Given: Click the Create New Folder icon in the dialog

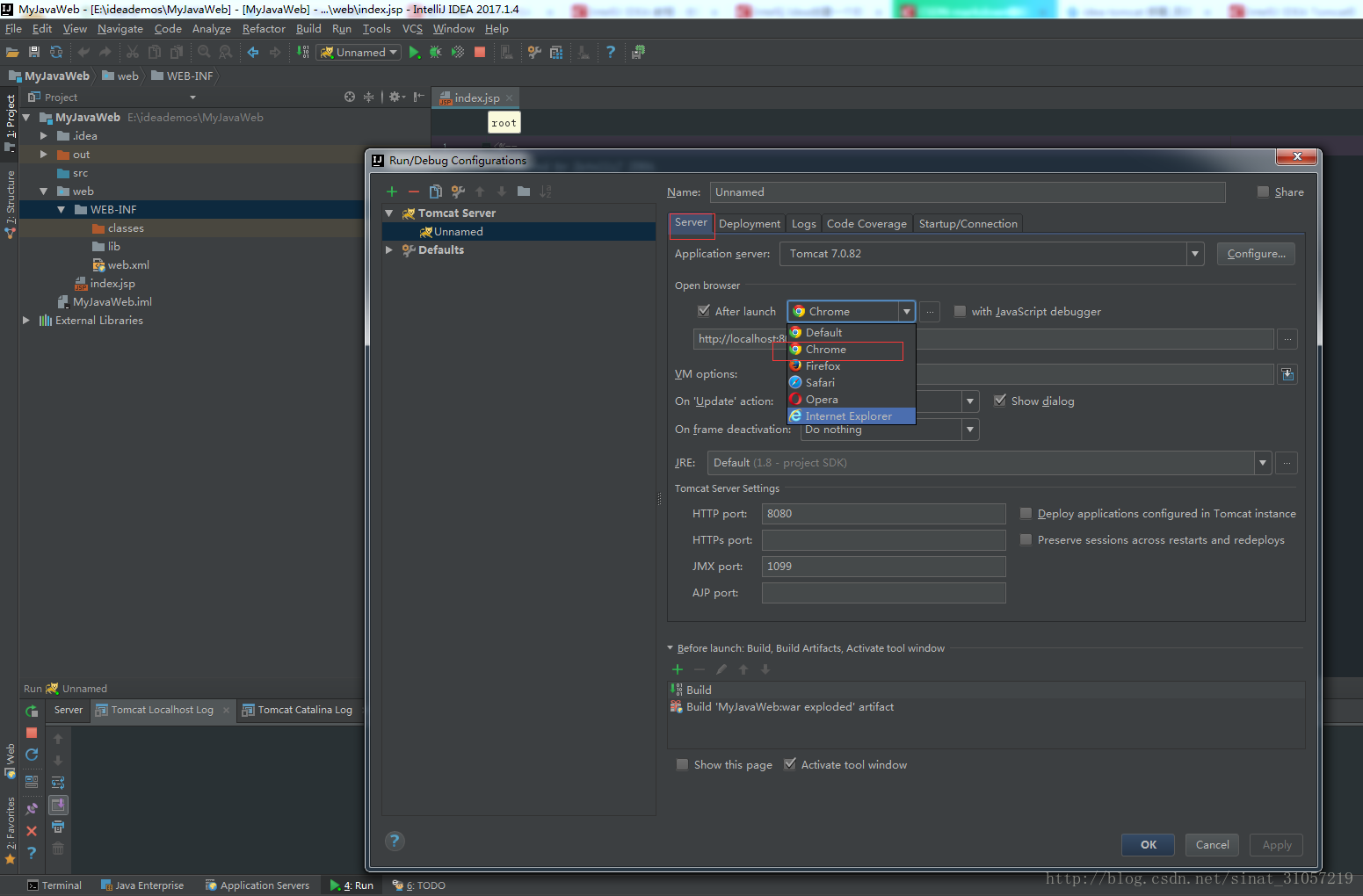Looking at the screenshot, I should click(524, 191).
